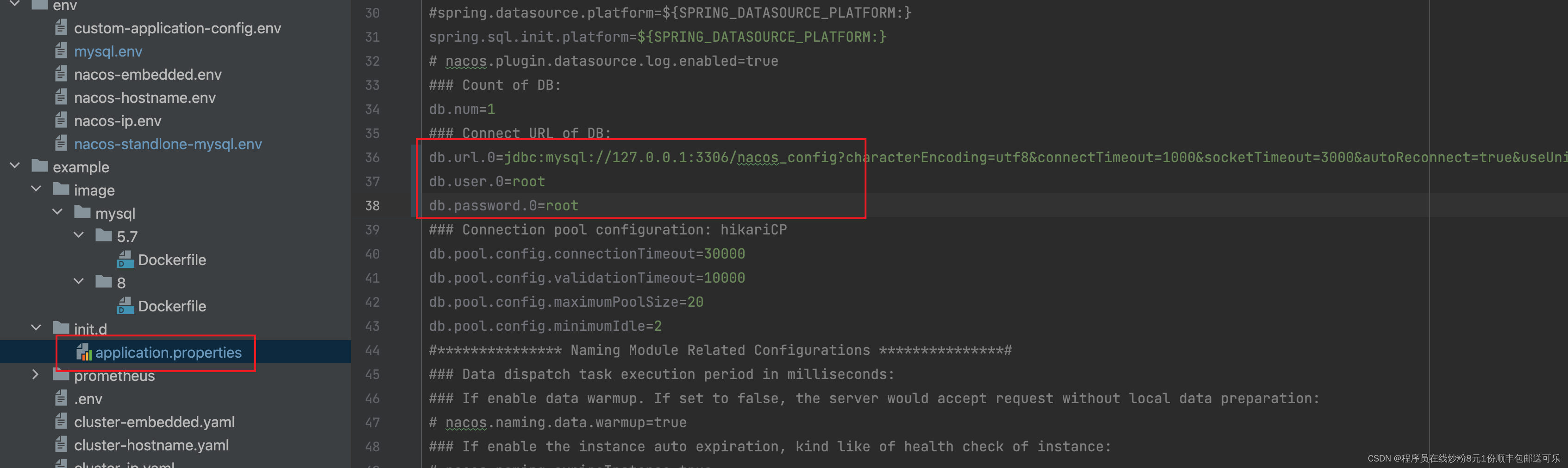Collapse the init.d folder
1568x468 pixels.
(36, 328)
